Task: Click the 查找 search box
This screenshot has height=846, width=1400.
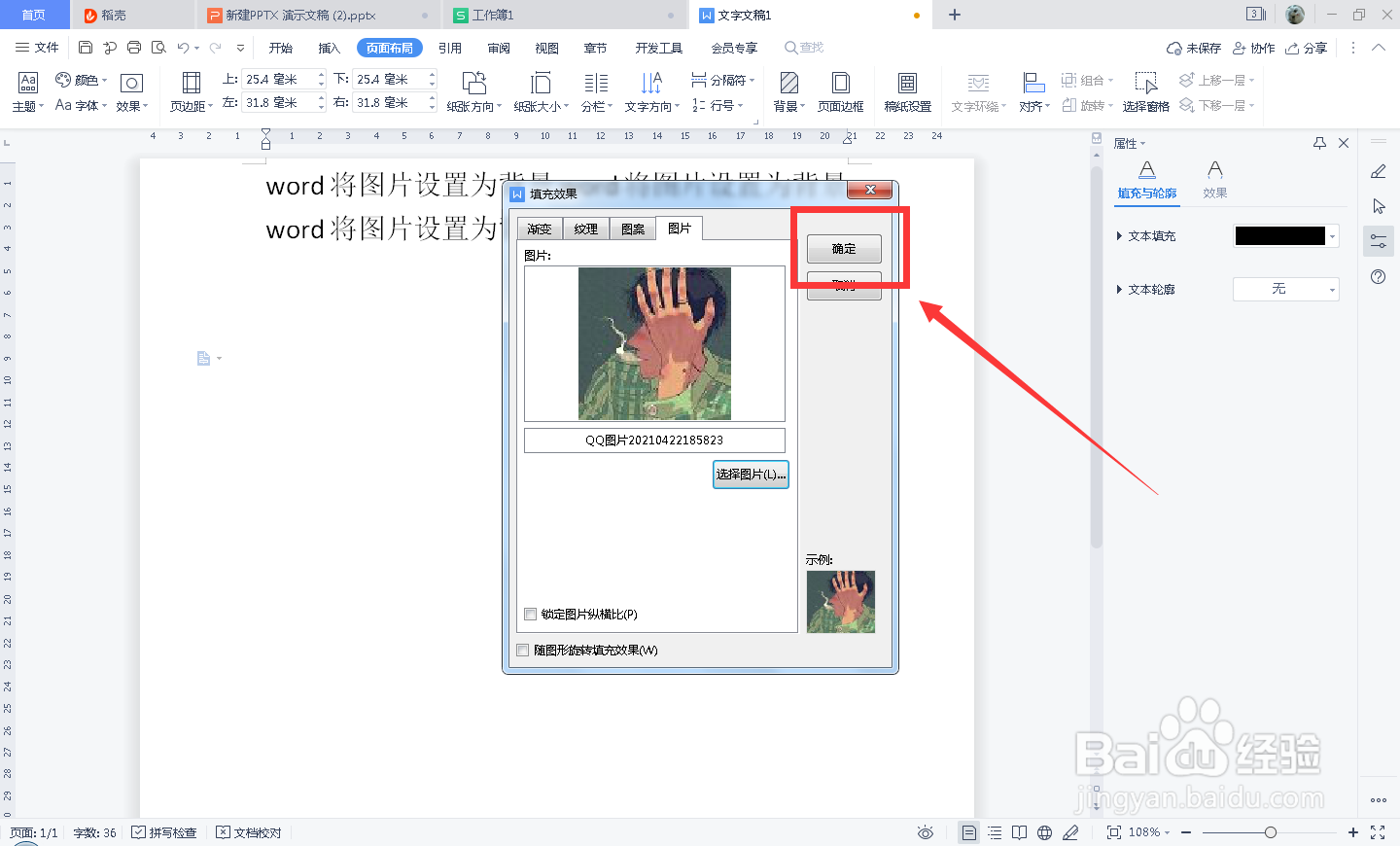Action: pyautogui.click(x=807, y=48)
